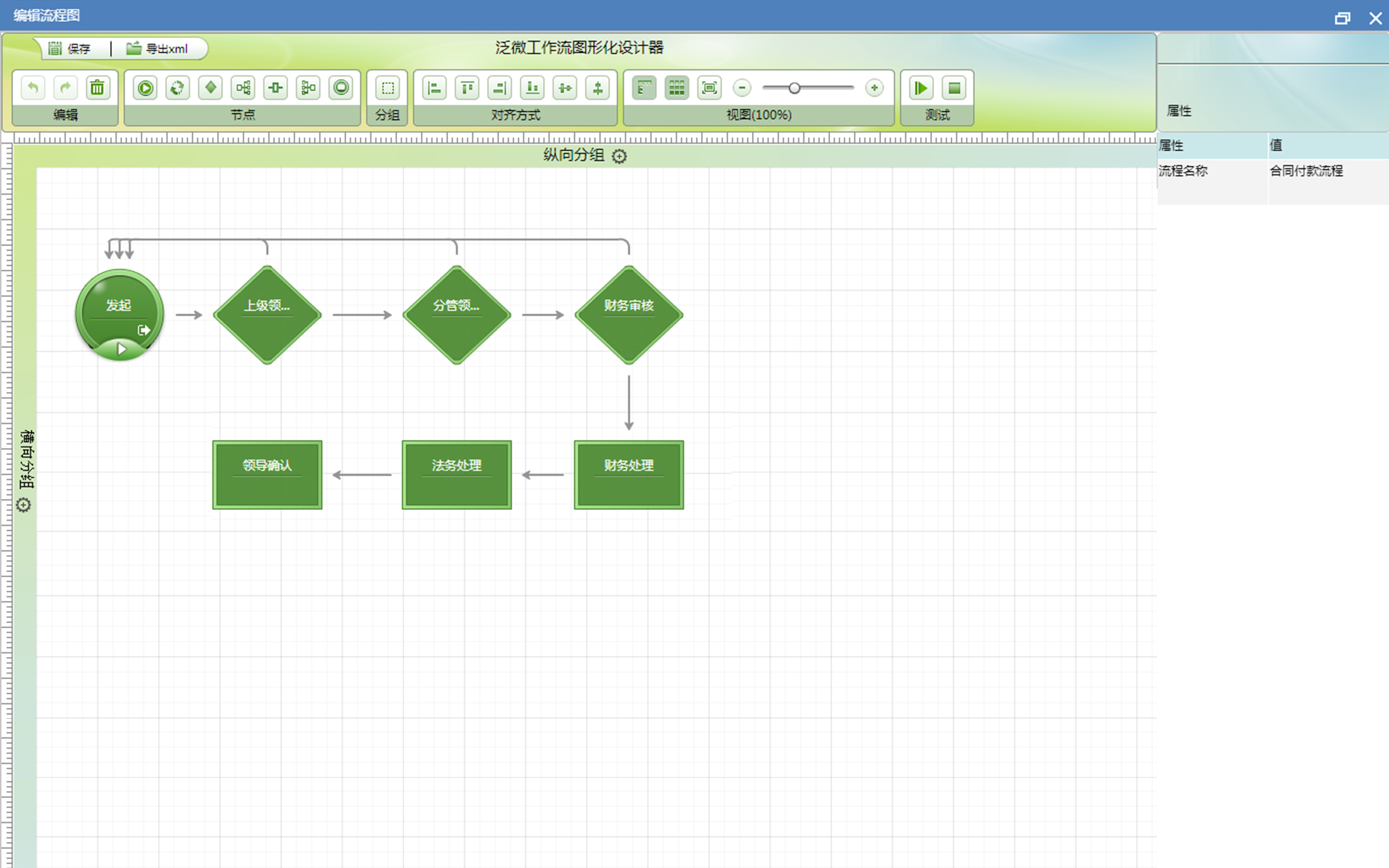This screenshot has height=868, width=1389.
Task: Align selected nodes to top edge
Action: [467, 88]
